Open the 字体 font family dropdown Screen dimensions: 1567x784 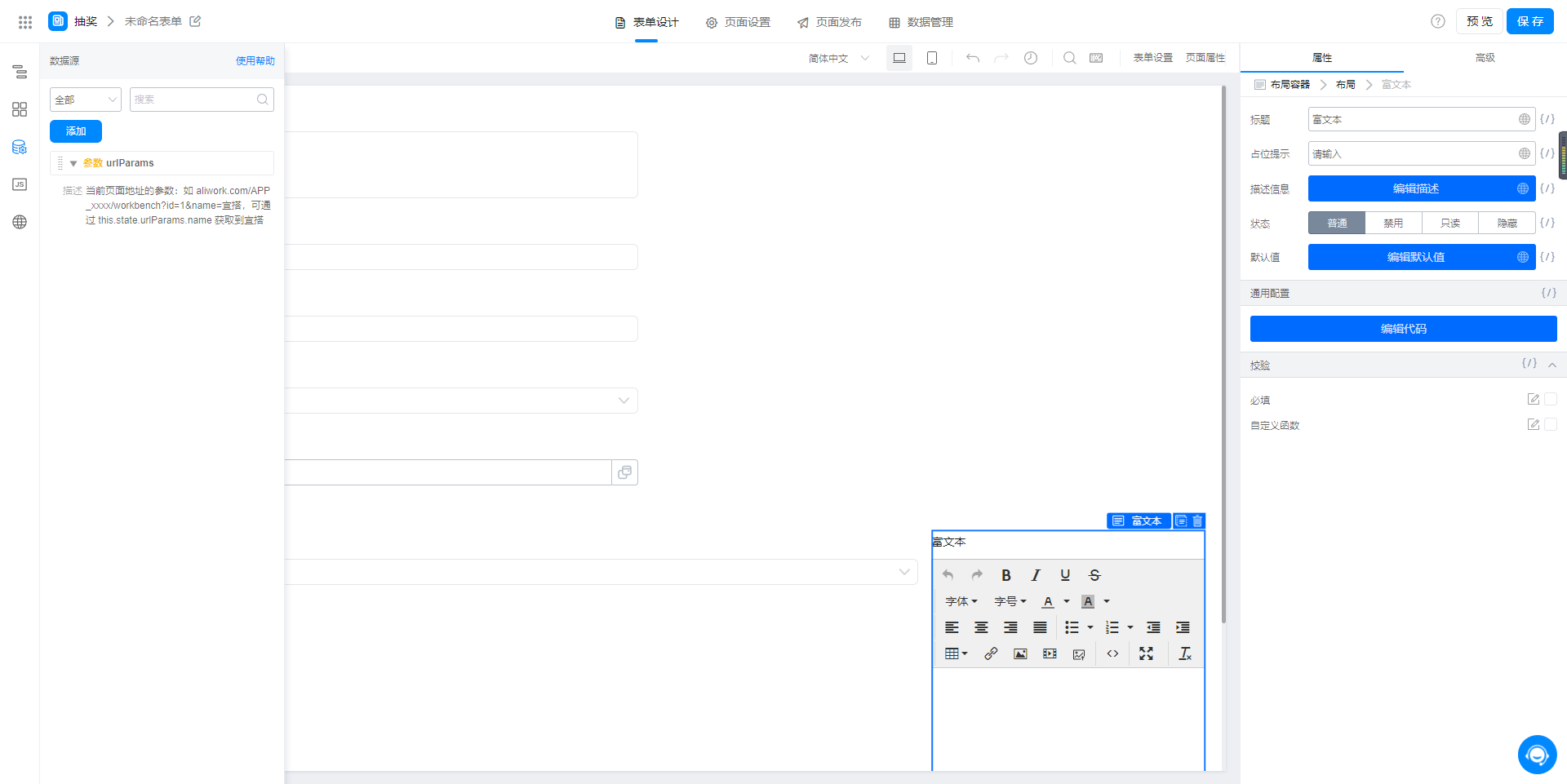961,601
